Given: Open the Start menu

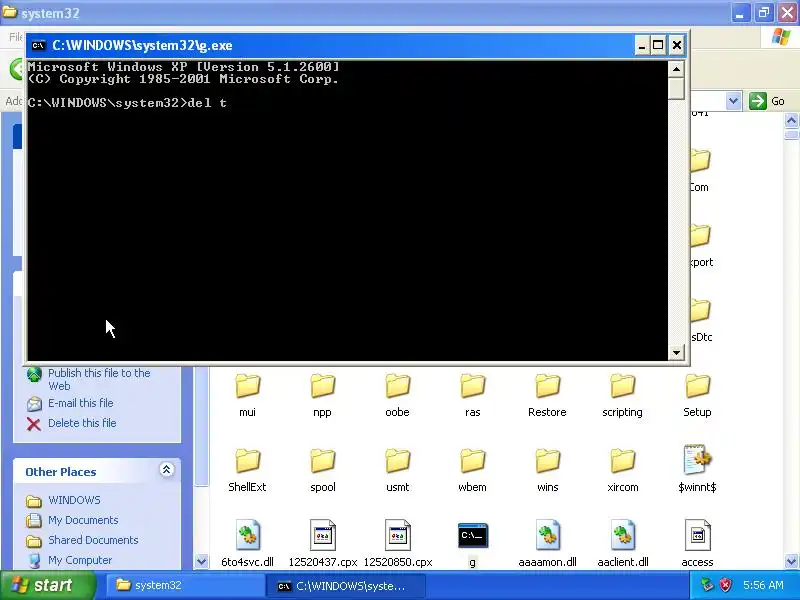Looking at the screenshot, I should pyautogui.click(x=48, y=585).
